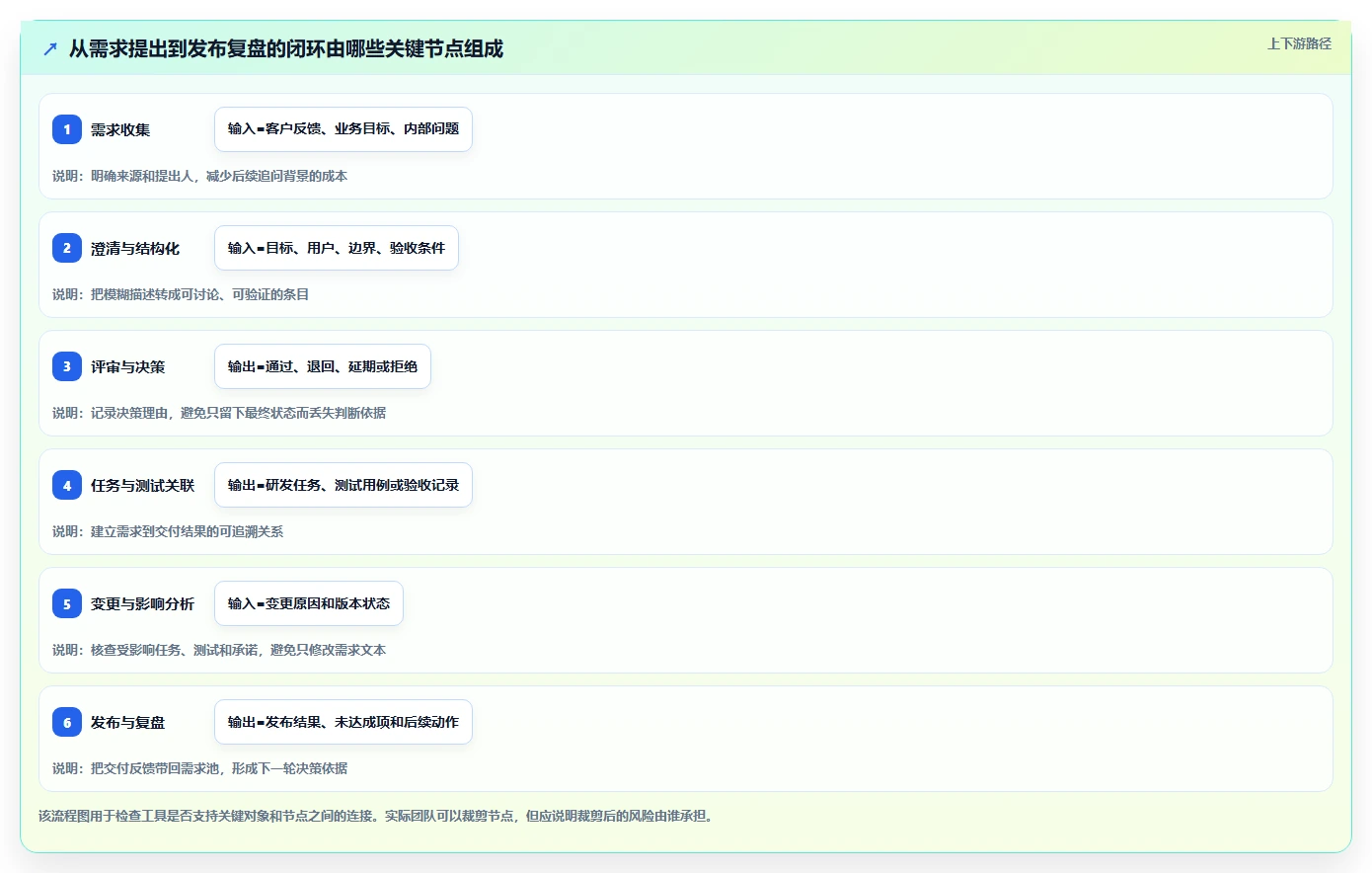Click the note 明确来源和提出人，减少后续追问背景的成本
The image size is (1372, 873).
point(219,176)
